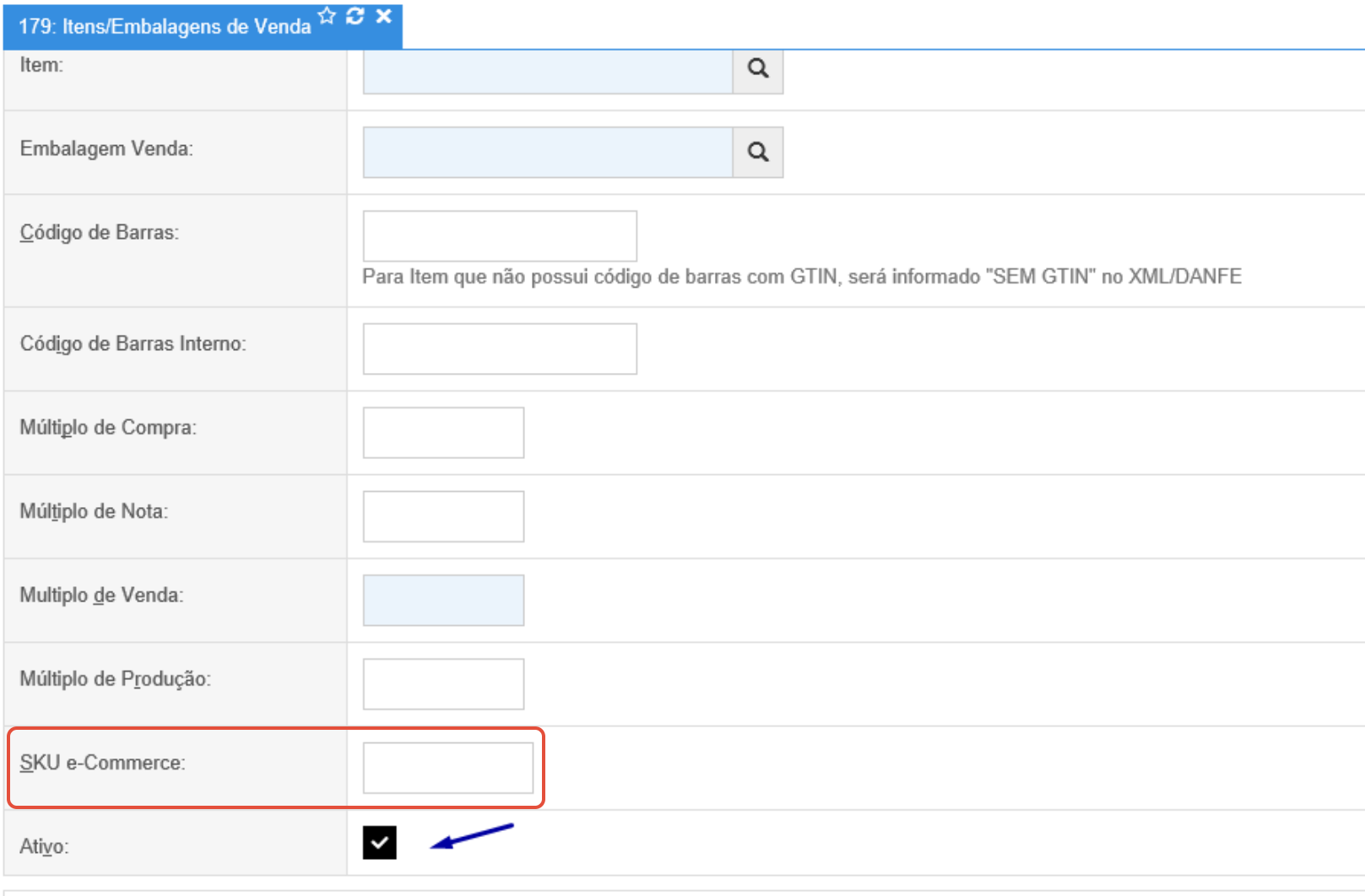1365x896 pixels.
Task: Click the 'Embalagem Venda:' label
Action: 106,149
